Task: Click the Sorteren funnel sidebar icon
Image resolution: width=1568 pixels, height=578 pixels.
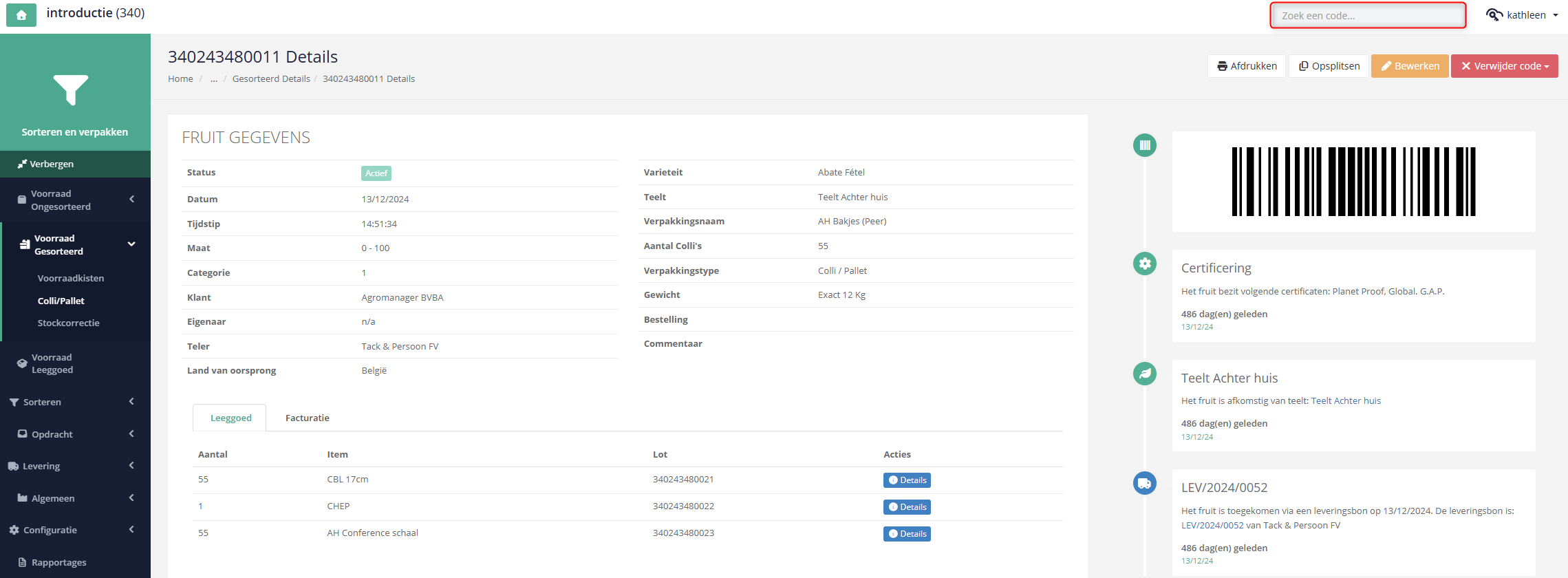Action: (x=14, y=402)
